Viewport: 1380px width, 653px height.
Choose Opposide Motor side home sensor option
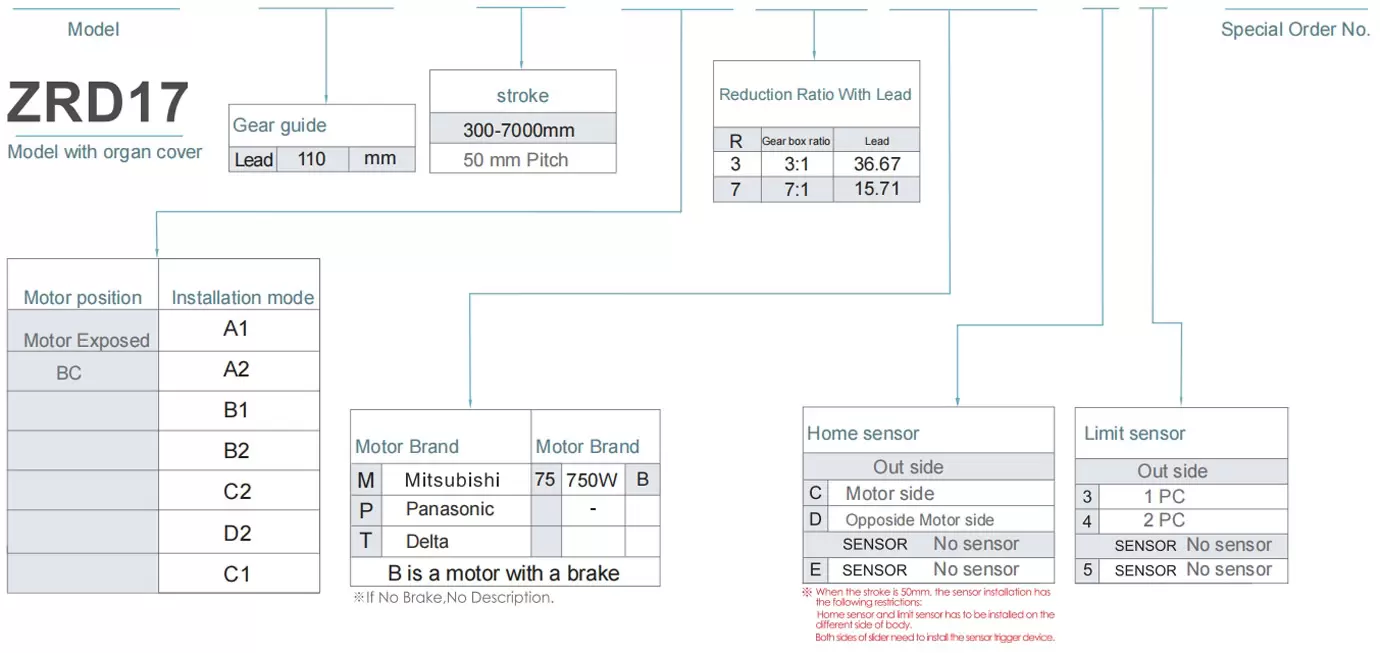[919, 520]
